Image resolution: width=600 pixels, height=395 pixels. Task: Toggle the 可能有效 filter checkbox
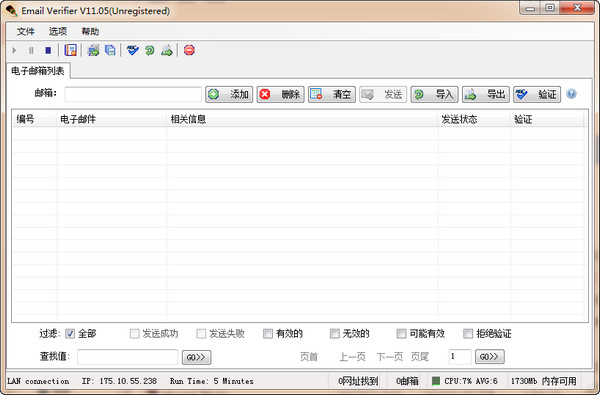coord(401,334)
